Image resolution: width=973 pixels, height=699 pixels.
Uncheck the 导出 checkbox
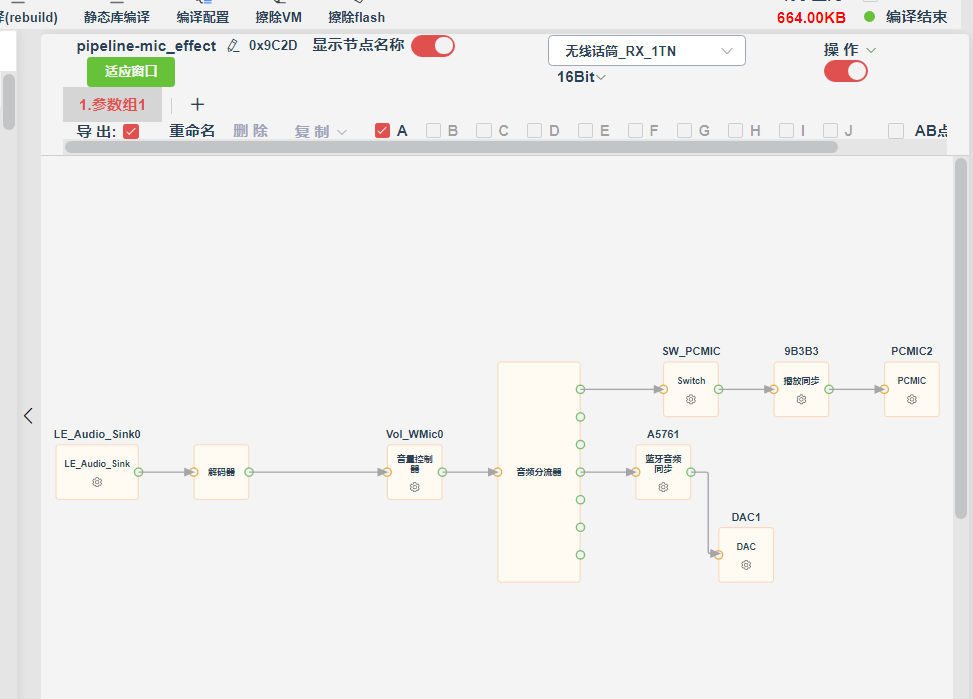click(x=131, y=131)
